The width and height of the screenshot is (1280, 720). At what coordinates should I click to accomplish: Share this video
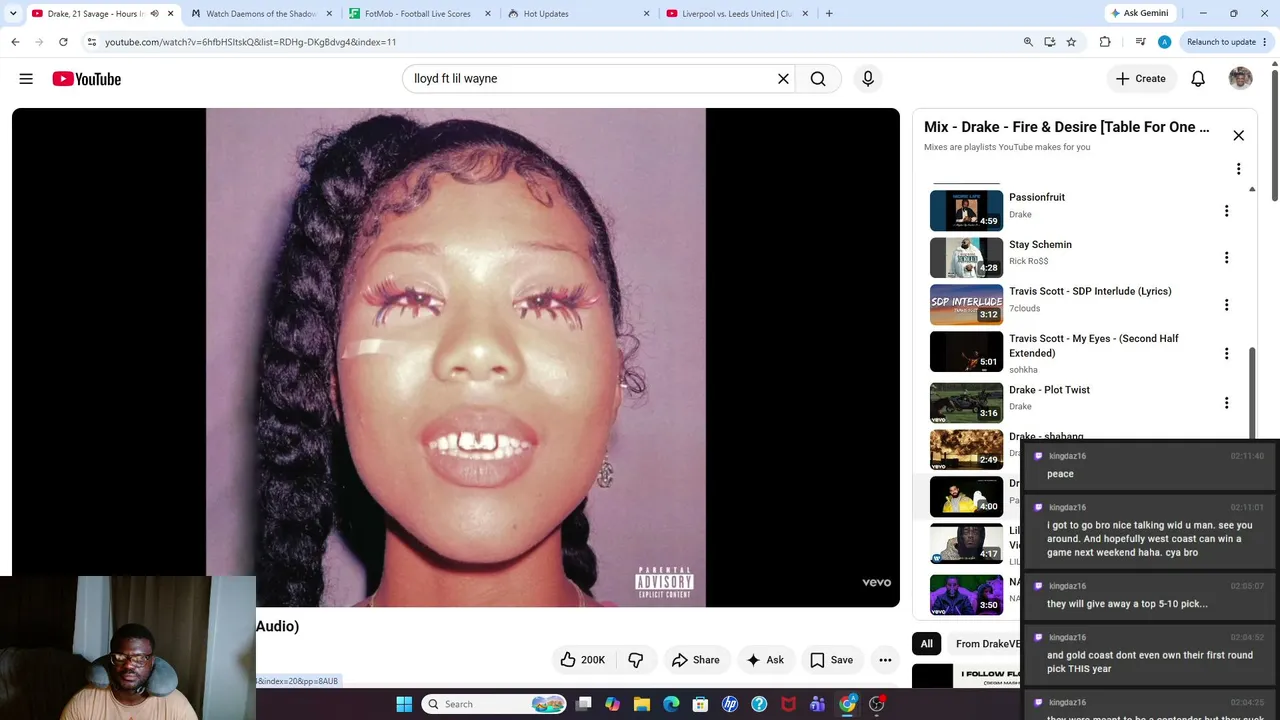click(x=696, y=660)
